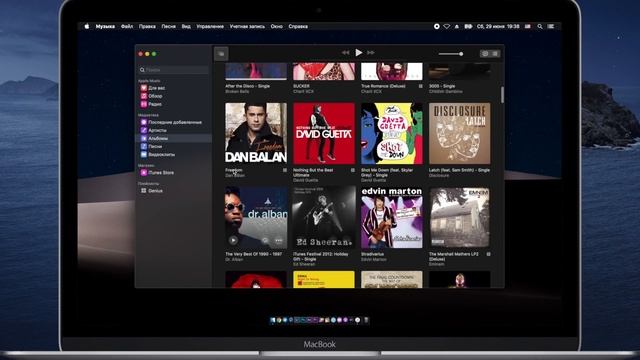Click the album title After the Disco - Single

[x=247, y=86]
